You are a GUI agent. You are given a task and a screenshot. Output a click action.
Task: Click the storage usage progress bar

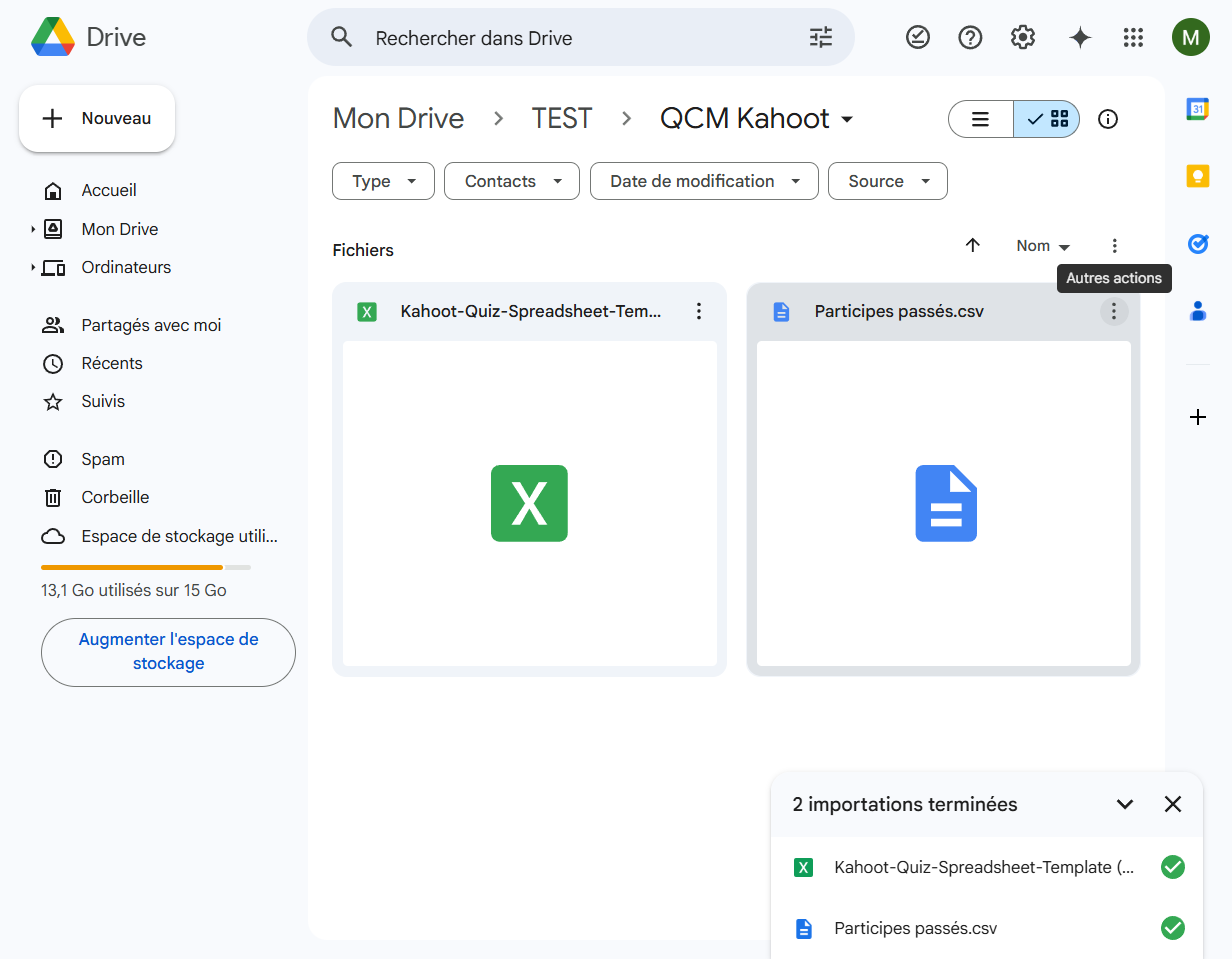click(146, 567)
